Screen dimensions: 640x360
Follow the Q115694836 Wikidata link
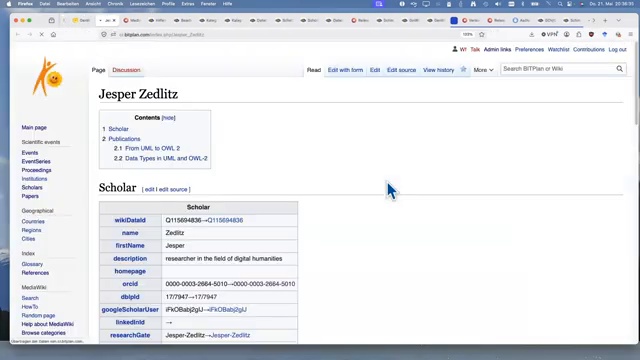pos(225,220)
